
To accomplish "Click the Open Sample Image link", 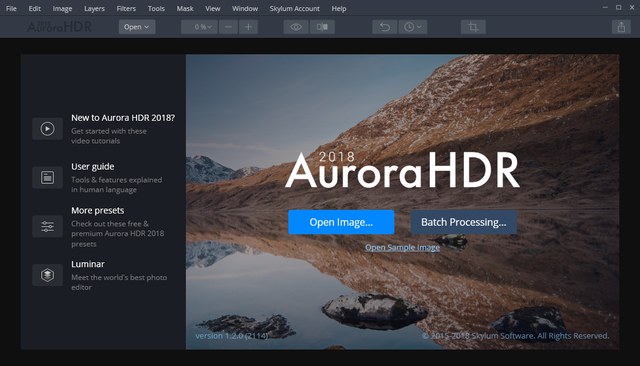I will click(x=402, y=247).
